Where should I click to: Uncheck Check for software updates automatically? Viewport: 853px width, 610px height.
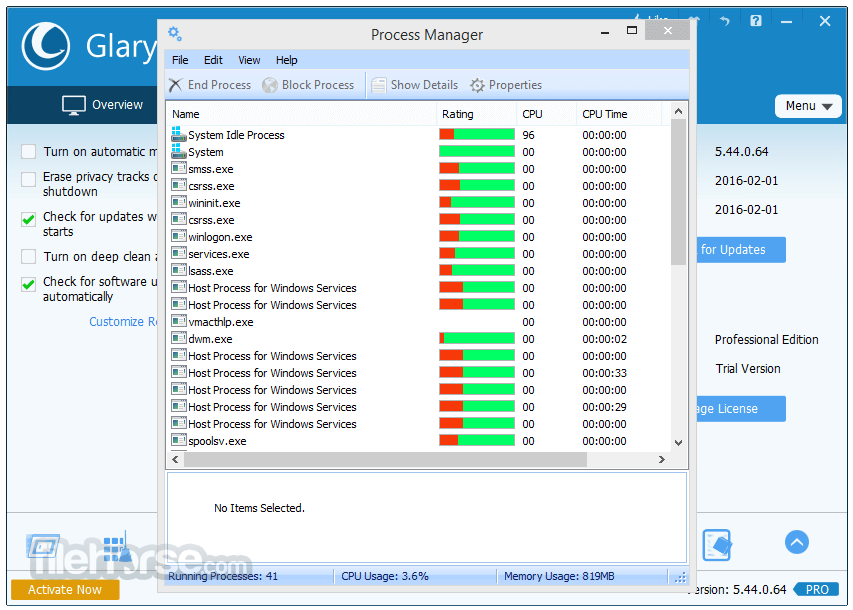(28, 284)
